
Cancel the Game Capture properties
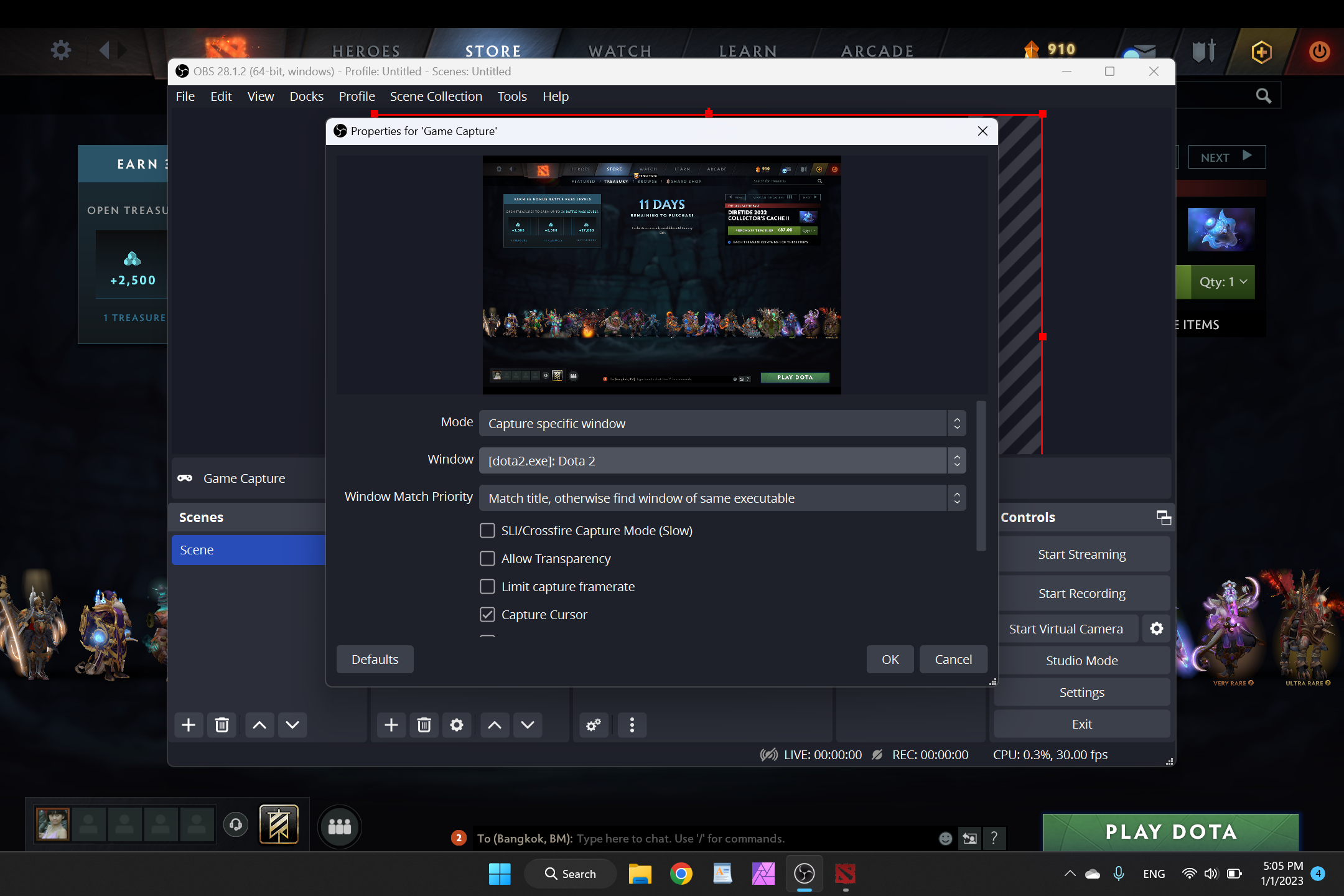953,659
